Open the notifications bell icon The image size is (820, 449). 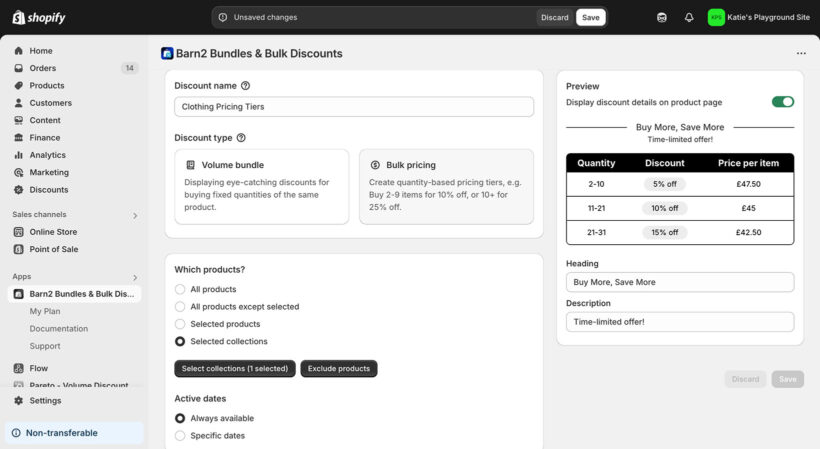click(689, 17)
